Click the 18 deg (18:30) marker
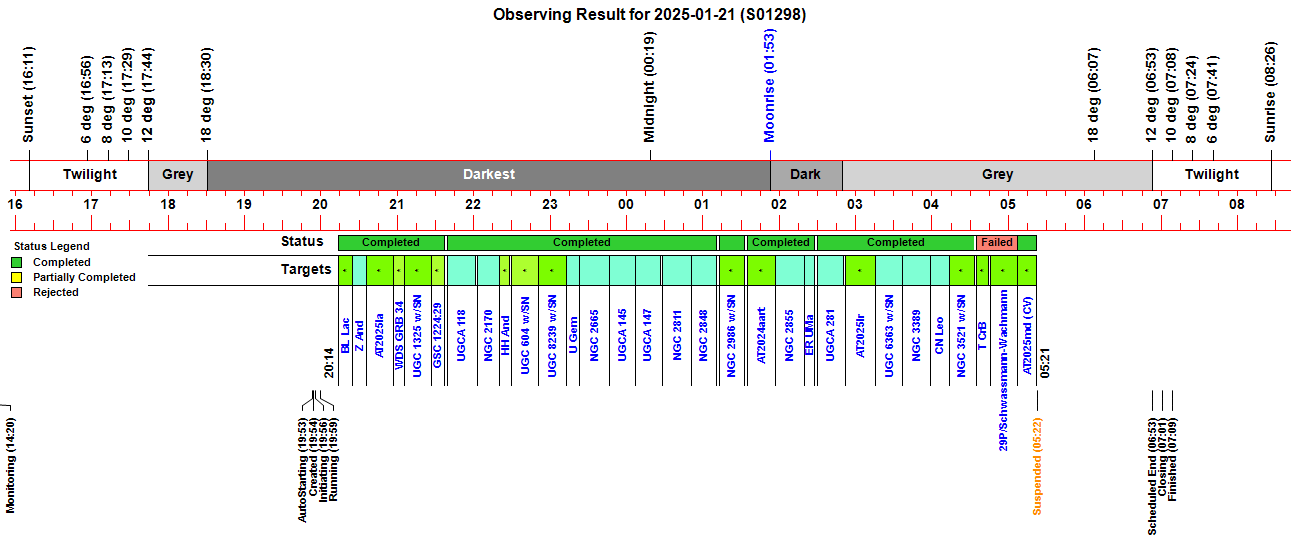The width and height of the screenshot is (1300, 560). (207, 94)
